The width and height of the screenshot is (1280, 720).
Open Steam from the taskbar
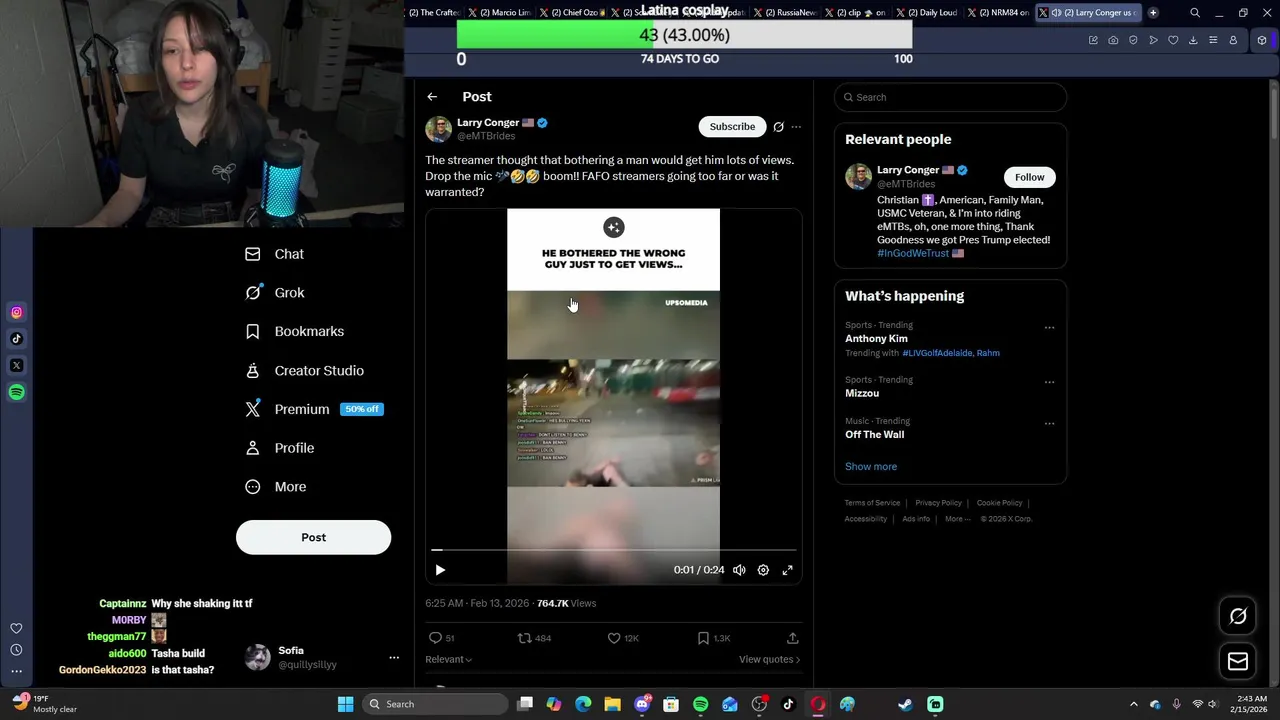[905, 704]
